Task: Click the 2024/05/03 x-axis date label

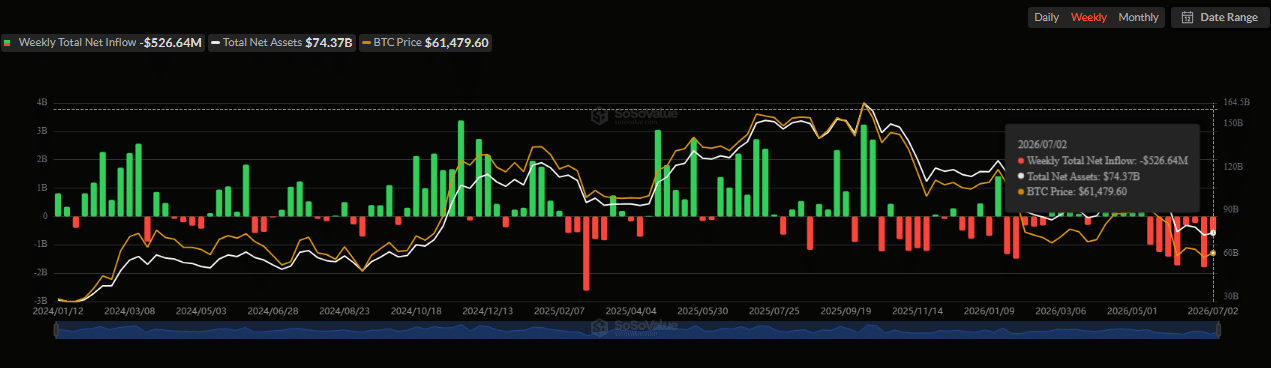Action: (x=200, y=311)
